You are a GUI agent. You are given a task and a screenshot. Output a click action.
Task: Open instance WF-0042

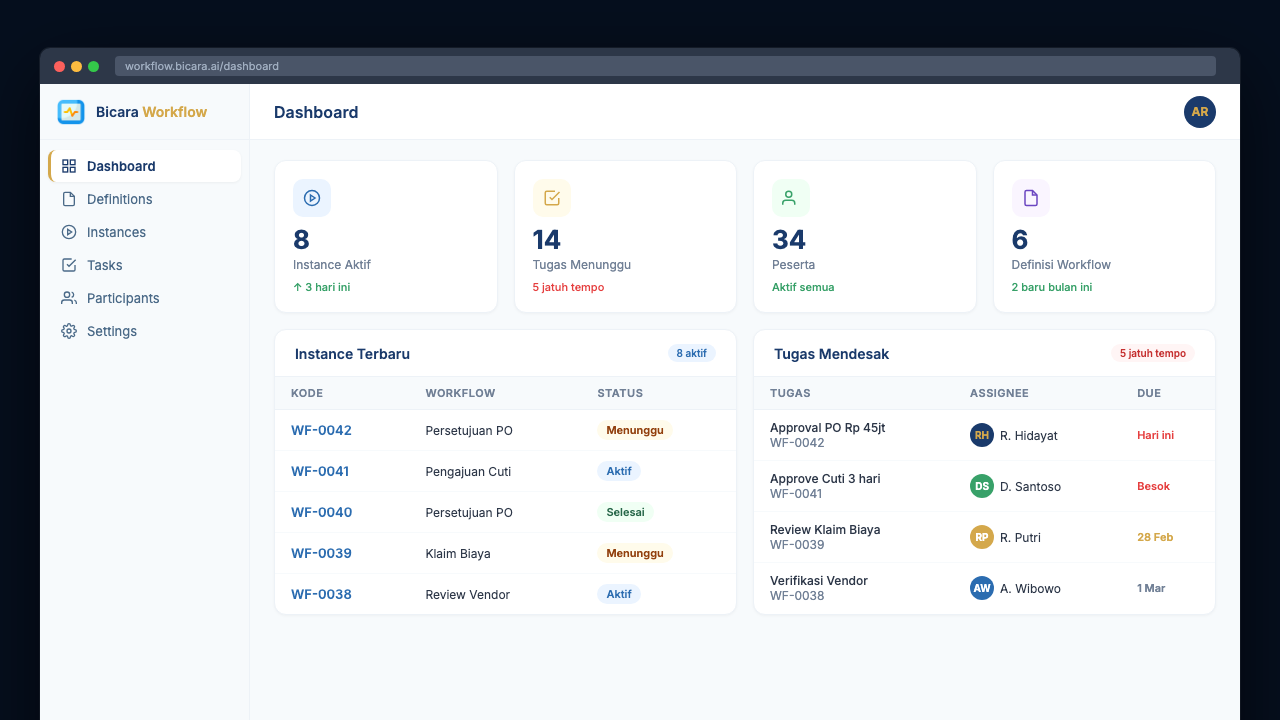[x=321, y=430]
